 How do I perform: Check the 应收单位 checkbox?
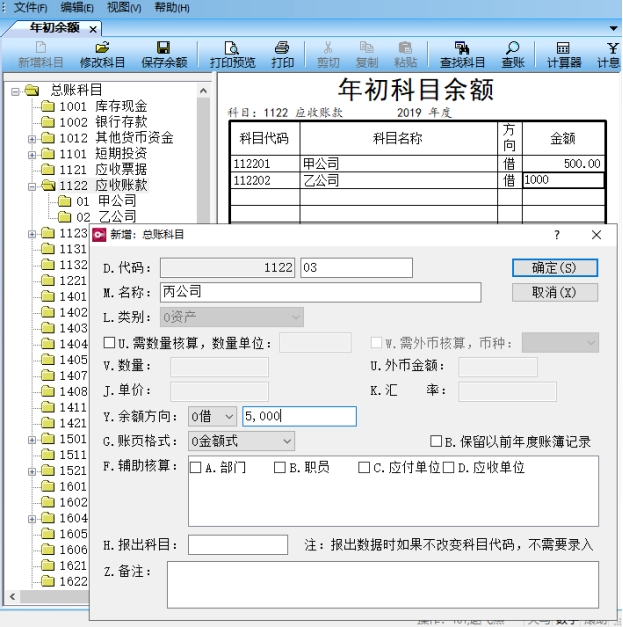pyautogui.click(x=449, y=467)
